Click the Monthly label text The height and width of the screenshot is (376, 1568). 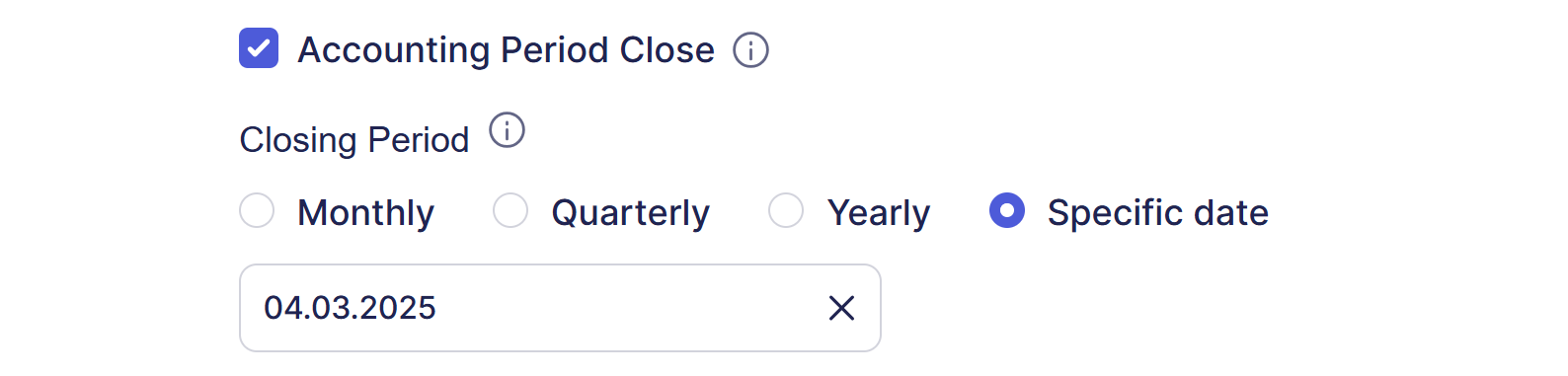coord(365,212)
